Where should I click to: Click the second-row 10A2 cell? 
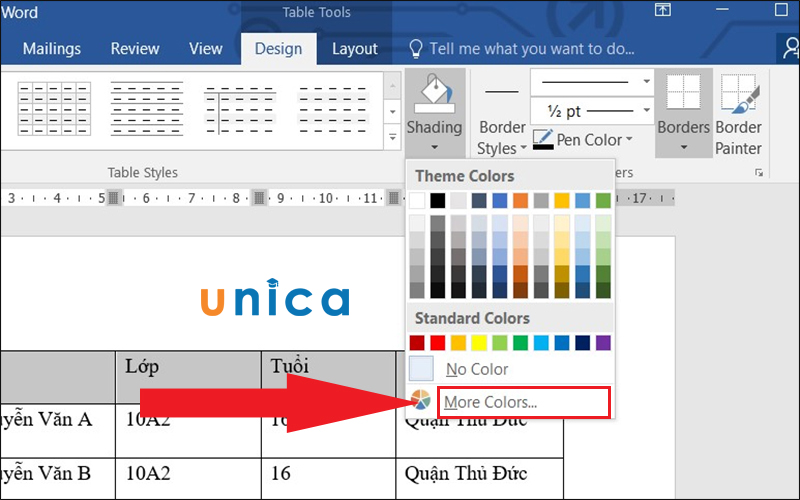[188, 431]
